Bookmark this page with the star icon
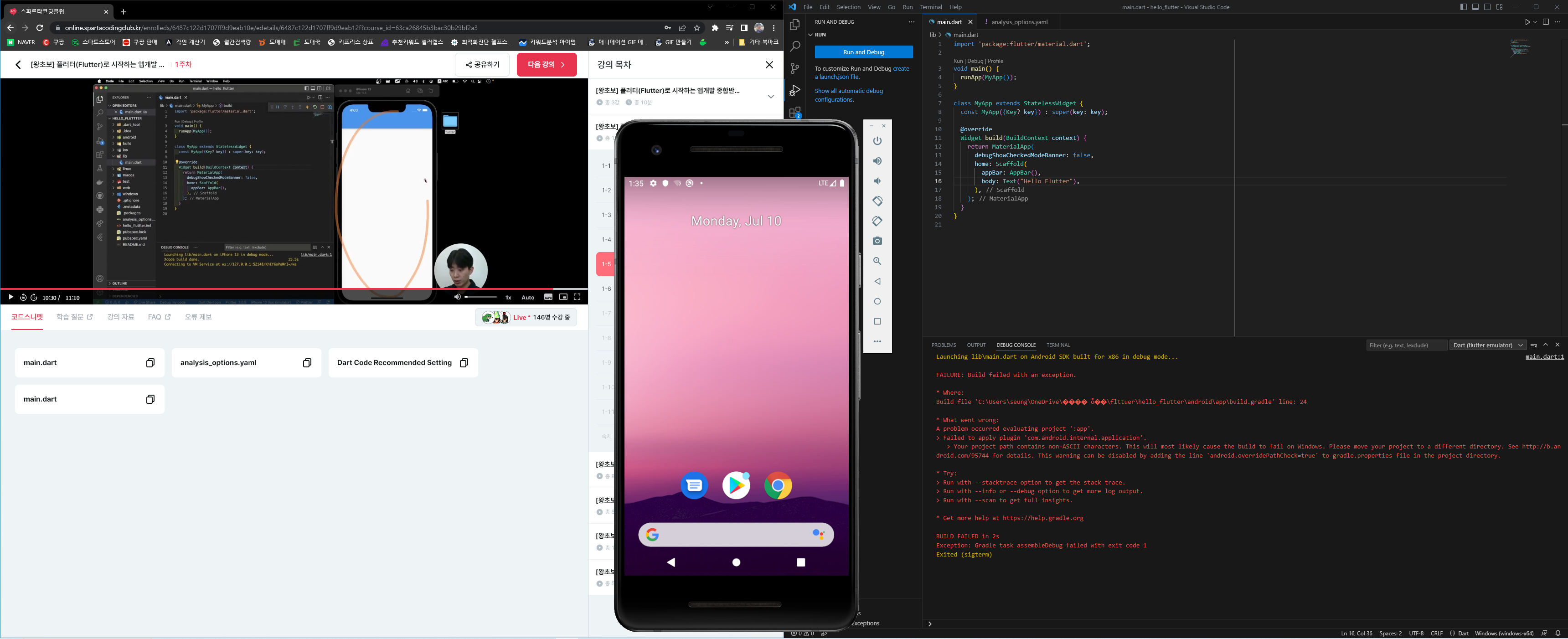The height and width of the screenshot is (639, 1568). tap(697, 27)
